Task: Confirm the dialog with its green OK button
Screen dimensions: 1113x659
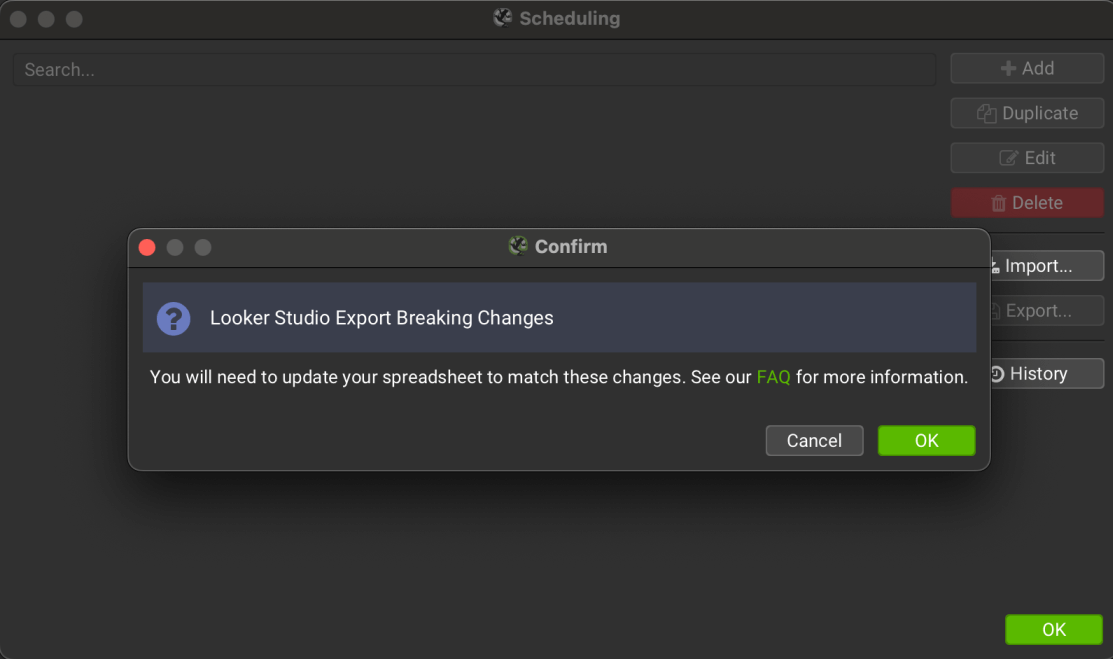Action: click(926, 441)
